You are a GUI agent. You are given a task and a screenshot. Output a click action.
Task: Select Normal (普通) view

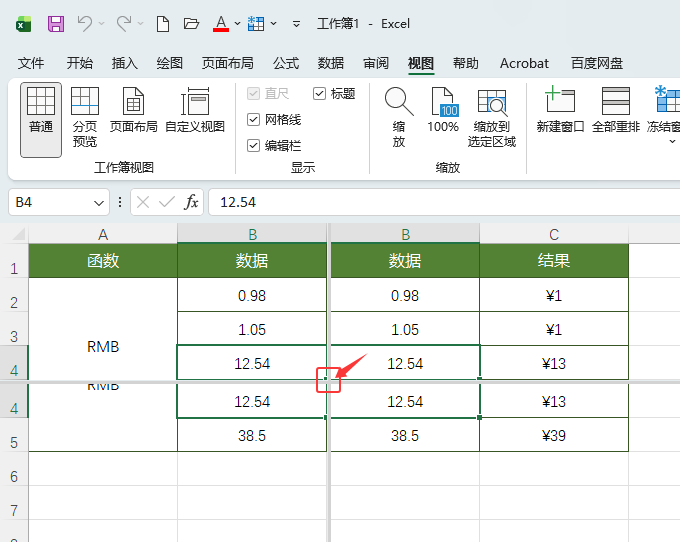[41, 120]
